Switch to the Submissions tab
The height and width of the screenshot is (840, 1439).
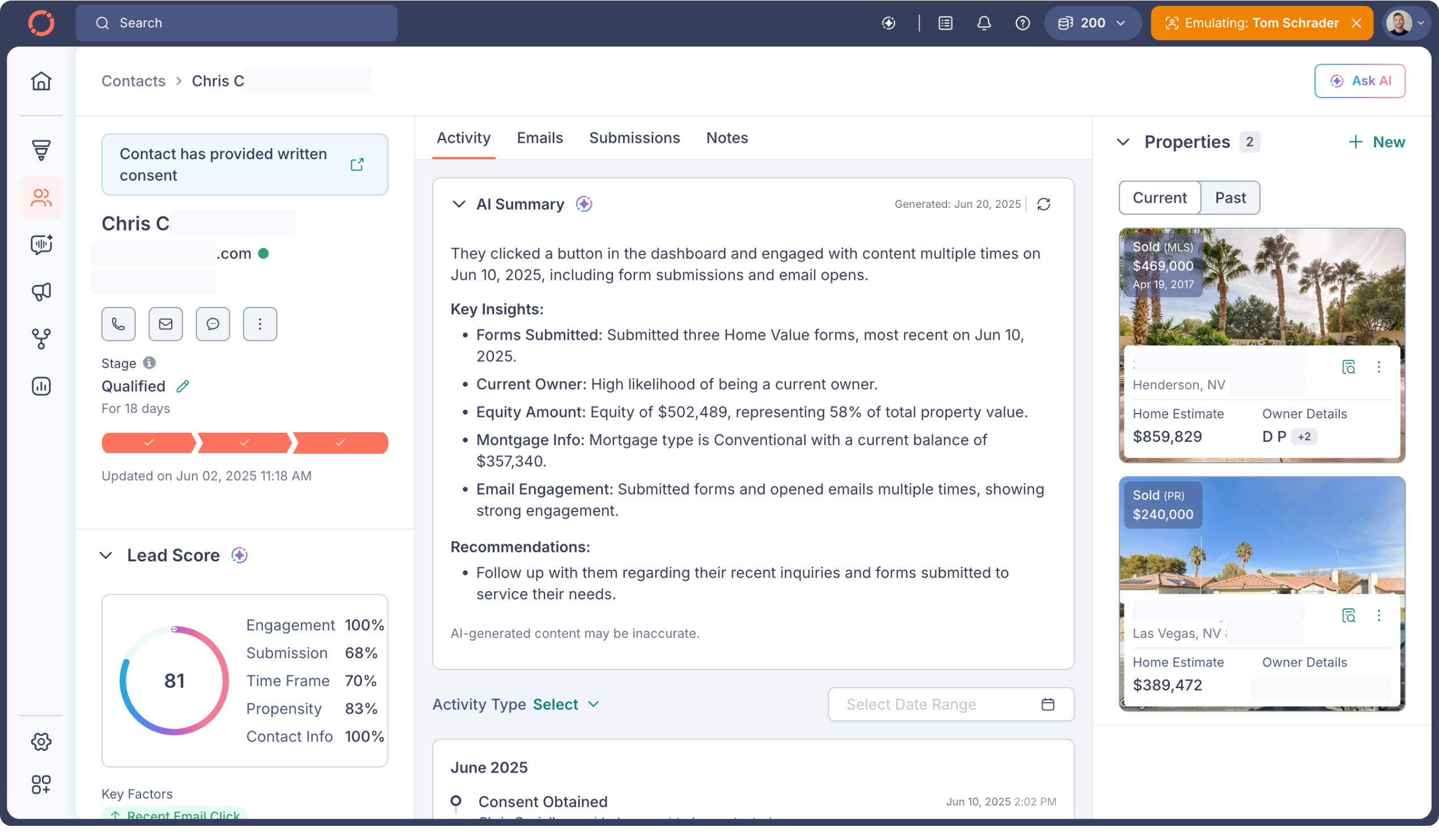(x=635, y=138)
